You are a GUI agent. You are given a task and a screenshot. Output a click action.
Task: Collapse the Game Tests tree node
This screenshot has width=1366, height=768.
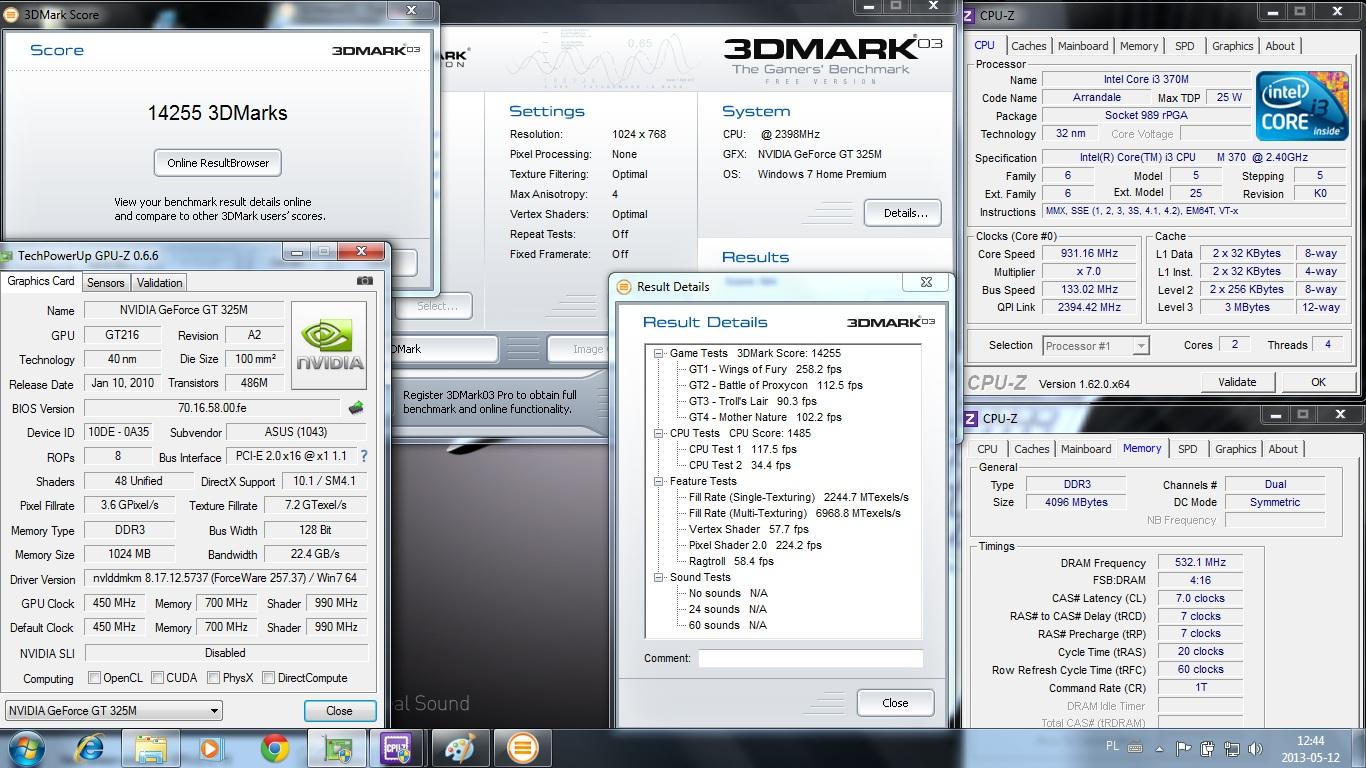point(659,353)
